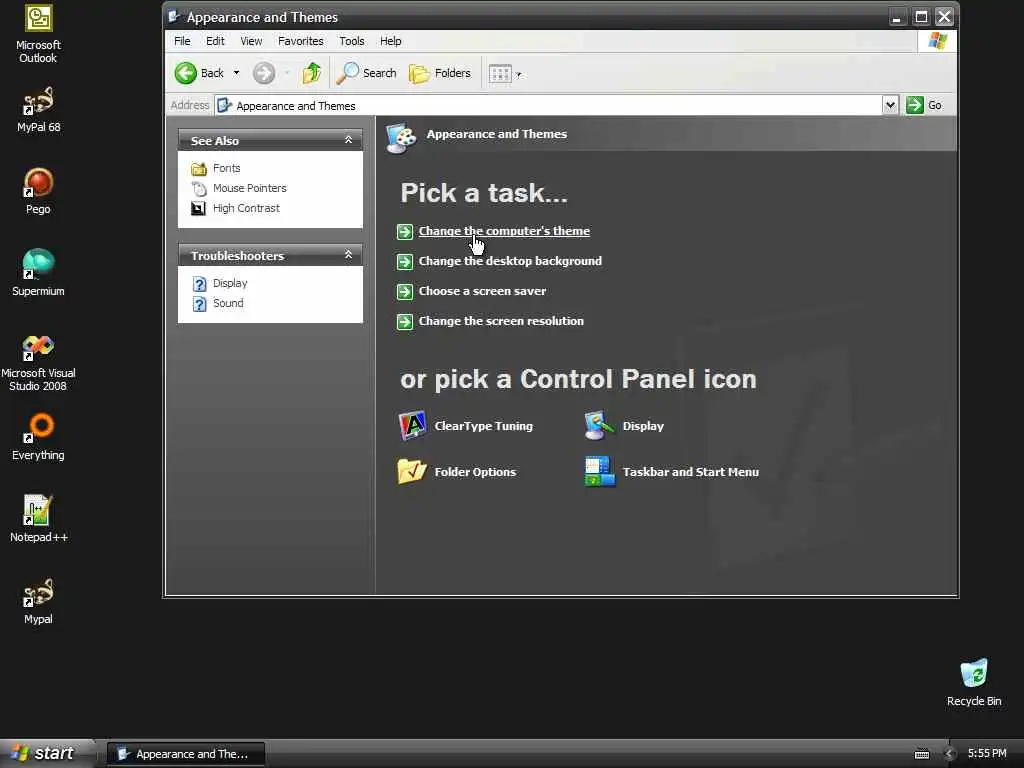Click the keyboard tray icon

[x=921, y=754]
